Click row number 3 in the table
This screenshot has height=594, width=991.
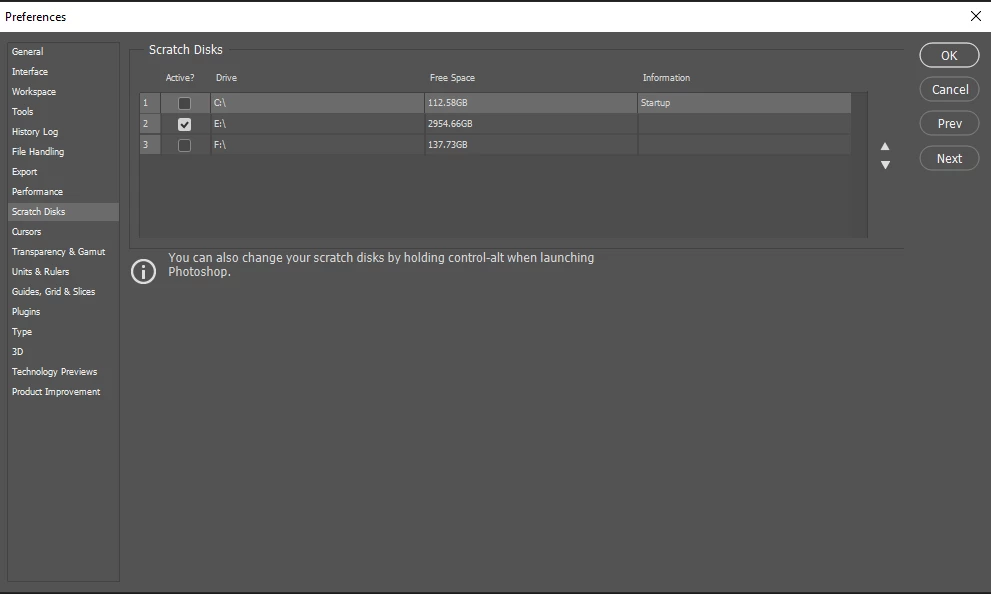[x=150, y=145]
